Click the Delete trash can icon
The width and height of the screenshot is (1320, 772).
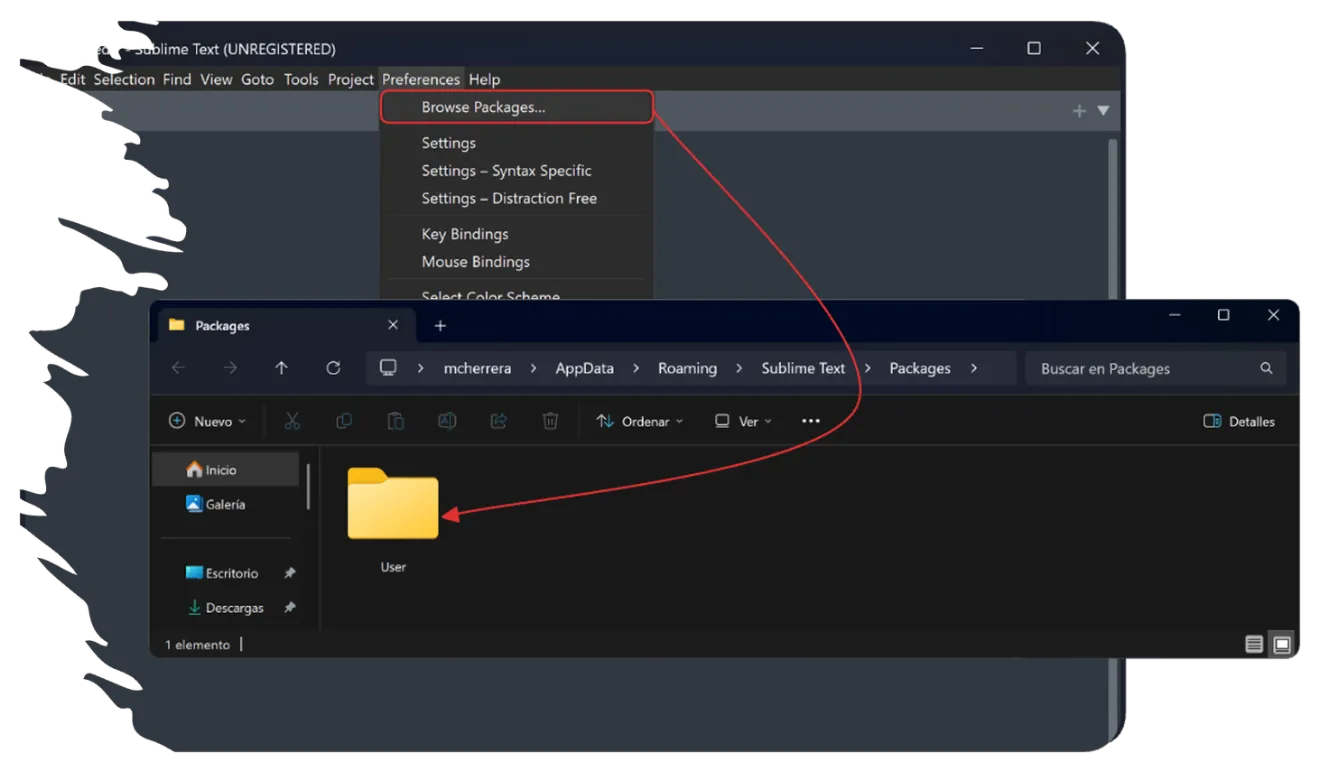550,421
